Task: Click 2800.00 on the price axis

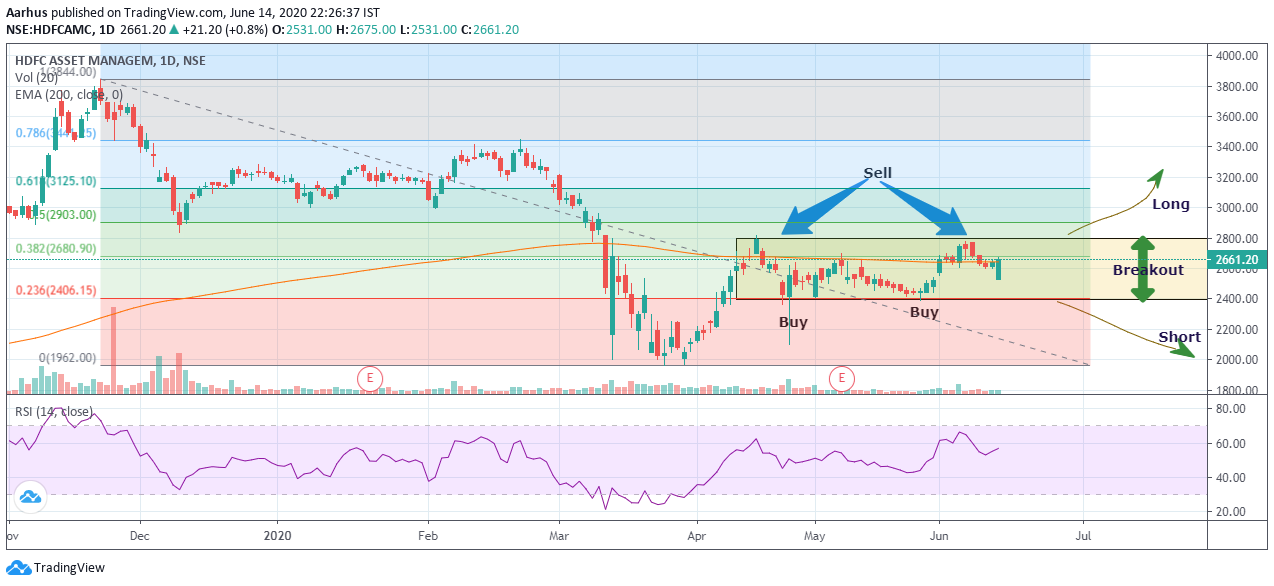Action: click(1239, 238)
